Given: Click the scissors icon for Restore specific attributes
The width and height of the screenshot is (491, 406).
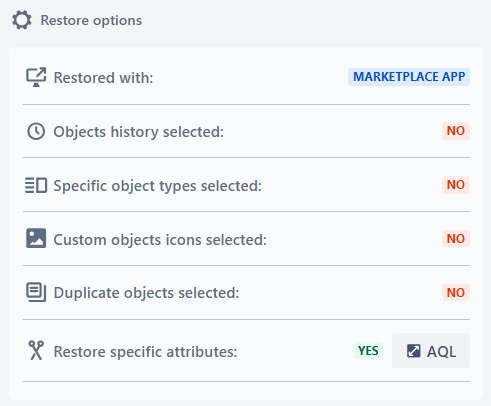Looking at the screenshot, I should tap(36, 350).
